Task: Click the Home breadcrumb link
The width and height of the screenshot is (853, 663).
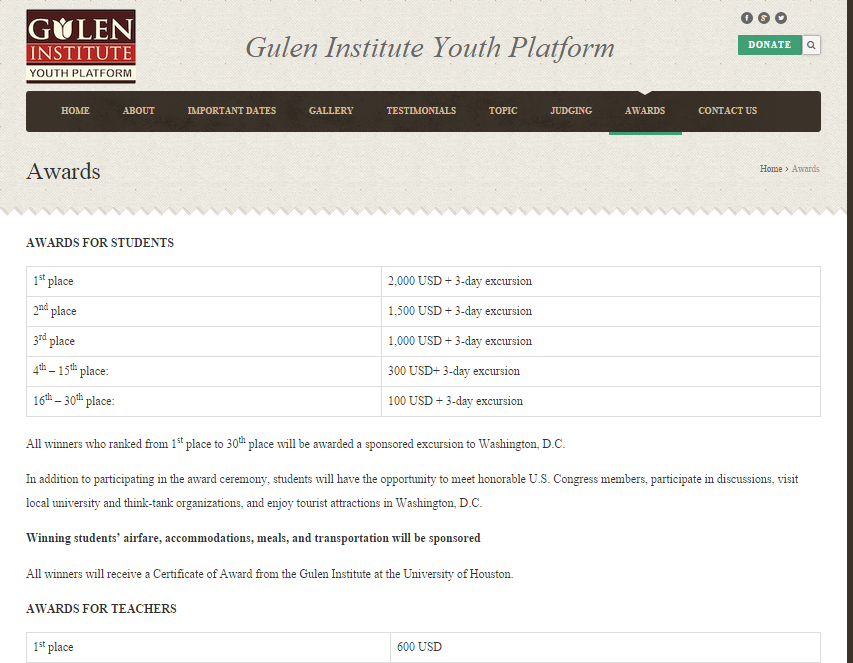Action: click(770, 169)
